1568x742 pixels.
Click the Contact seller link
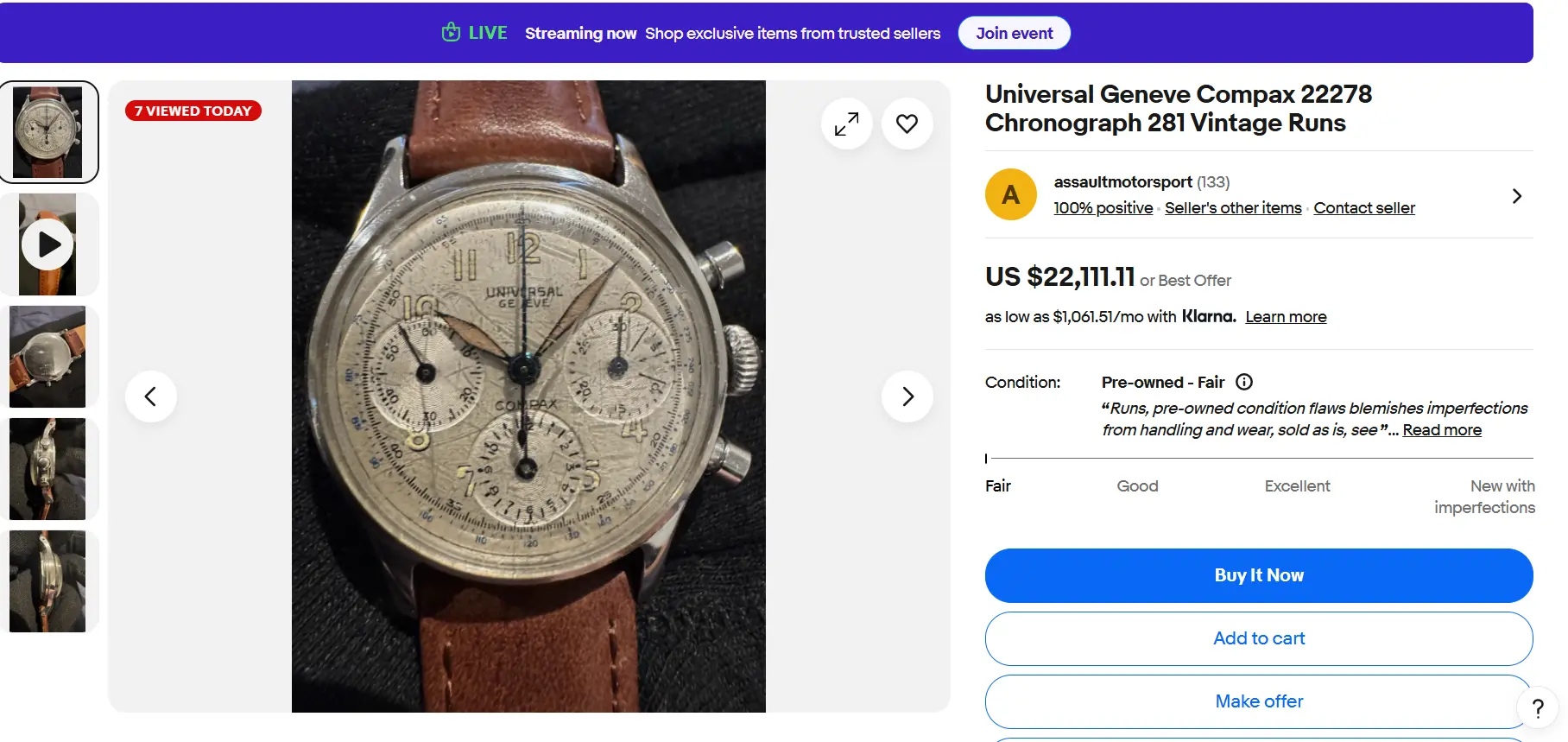[1363, 208]
